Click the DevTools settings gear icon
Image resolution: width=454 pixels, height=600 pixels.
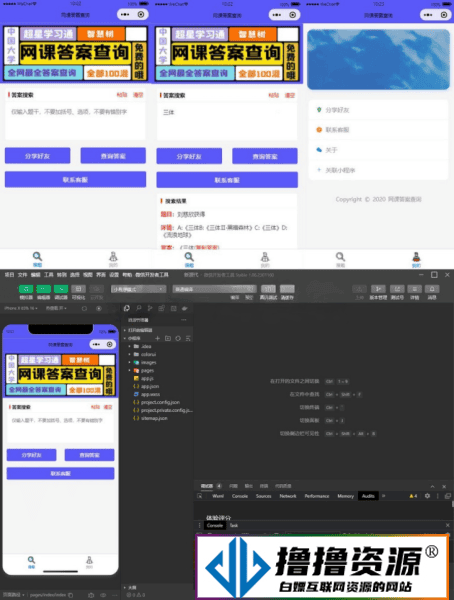427,496
